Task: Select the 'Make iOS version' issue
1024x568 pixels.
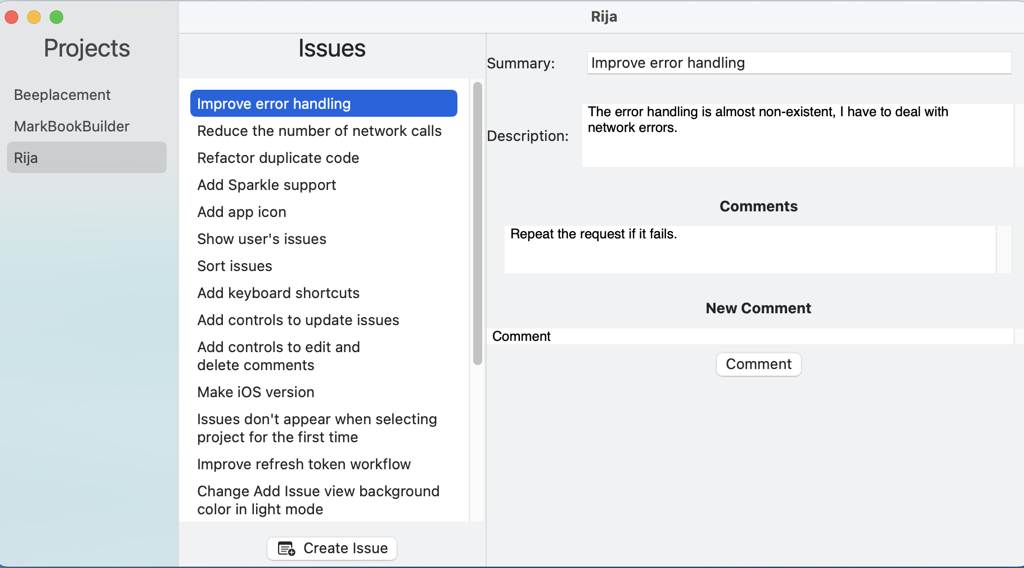Action: tap(256, 392)
